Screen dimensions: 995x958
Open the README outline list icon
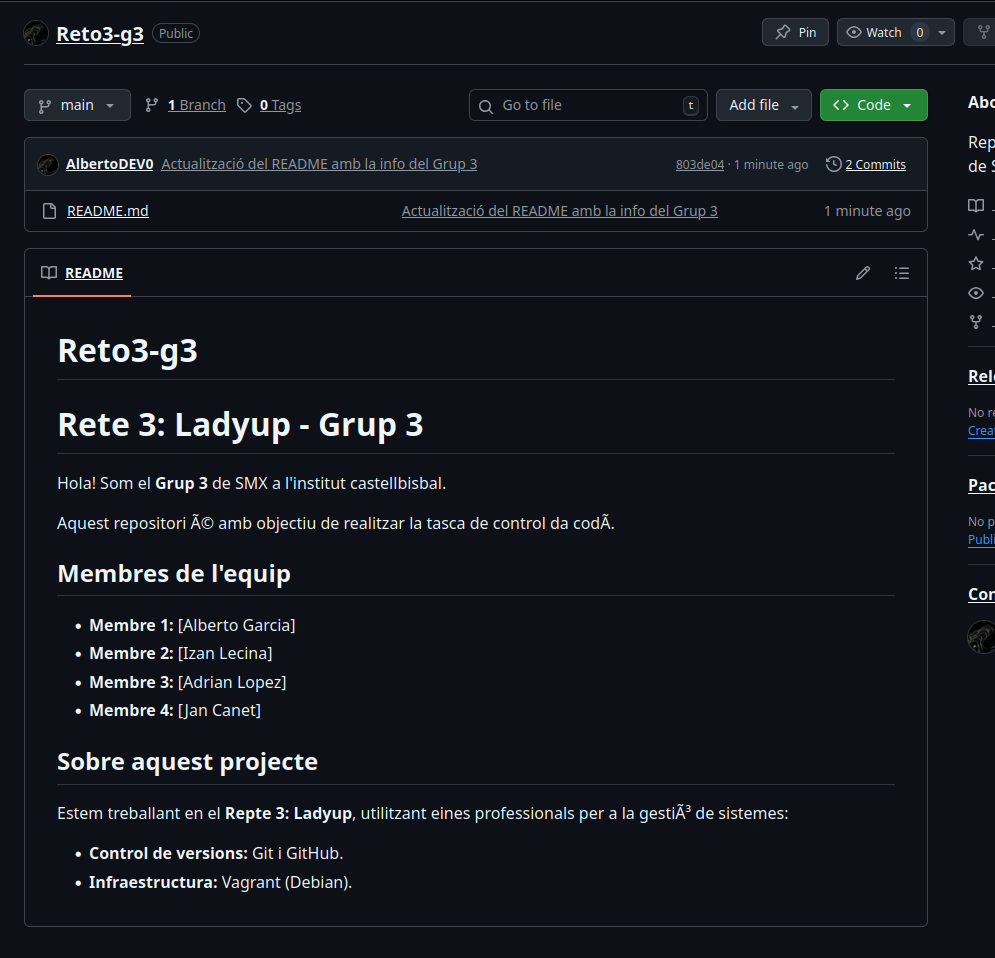[902, 273]
